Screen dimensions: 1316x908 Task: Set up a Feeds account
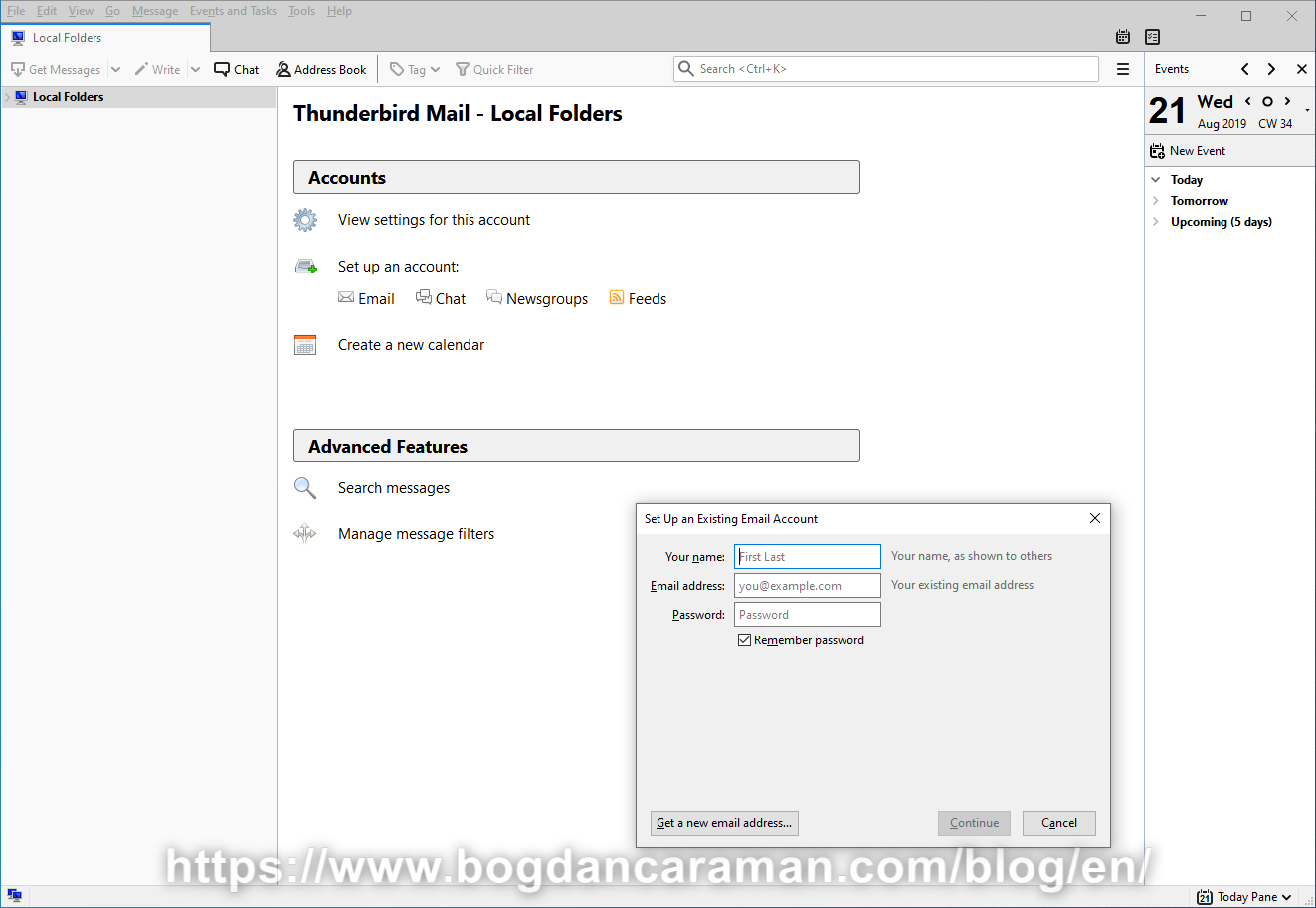click(638, 298)
